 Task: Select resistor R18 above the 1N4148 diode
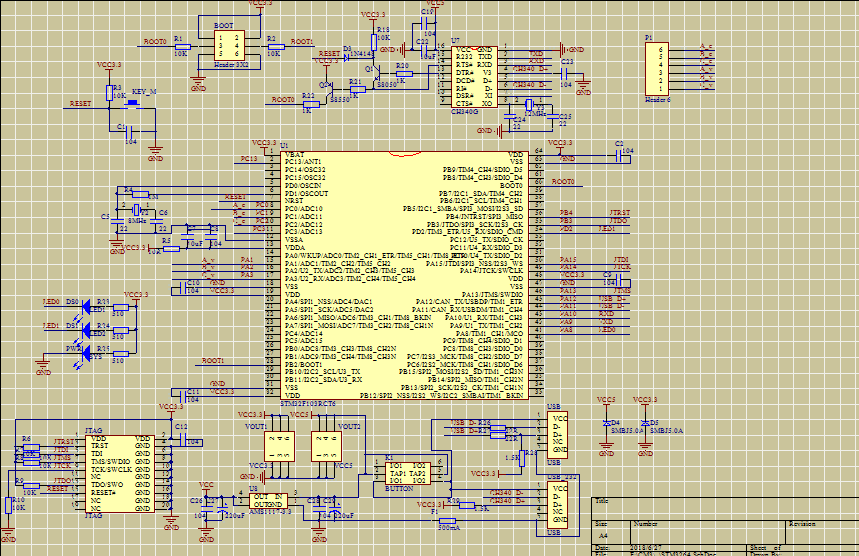tap(374, 42)
